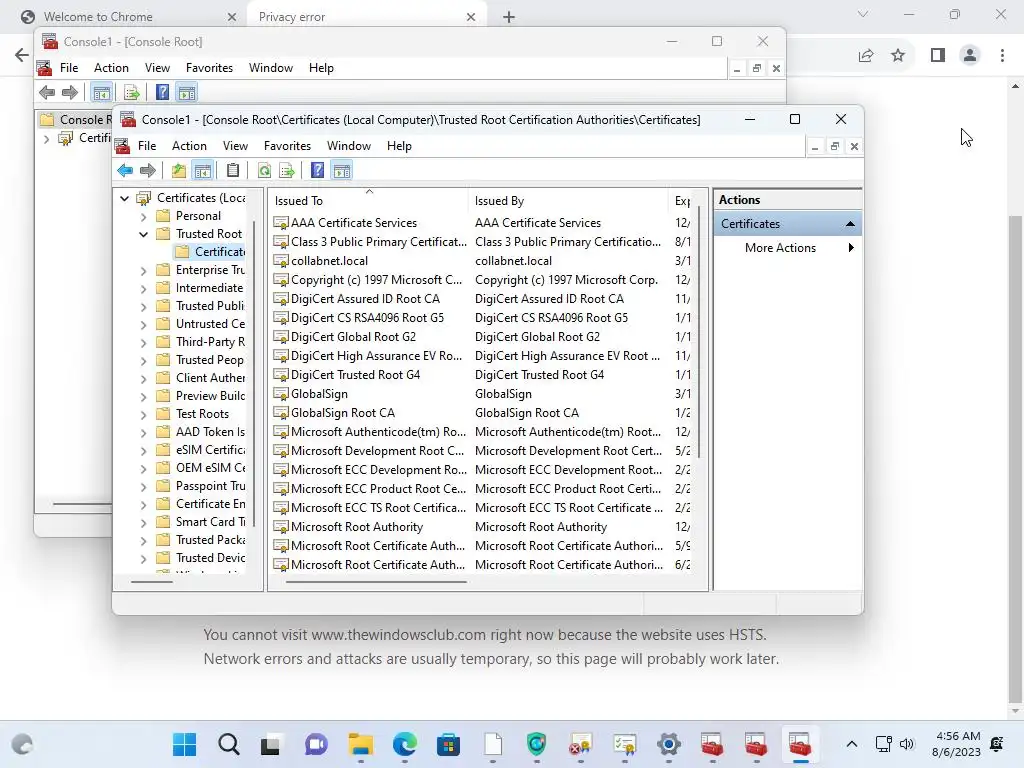1024x768 pixels.
Task: Click the bookmark star icon in Chrome
Action: tap(898, 56)
